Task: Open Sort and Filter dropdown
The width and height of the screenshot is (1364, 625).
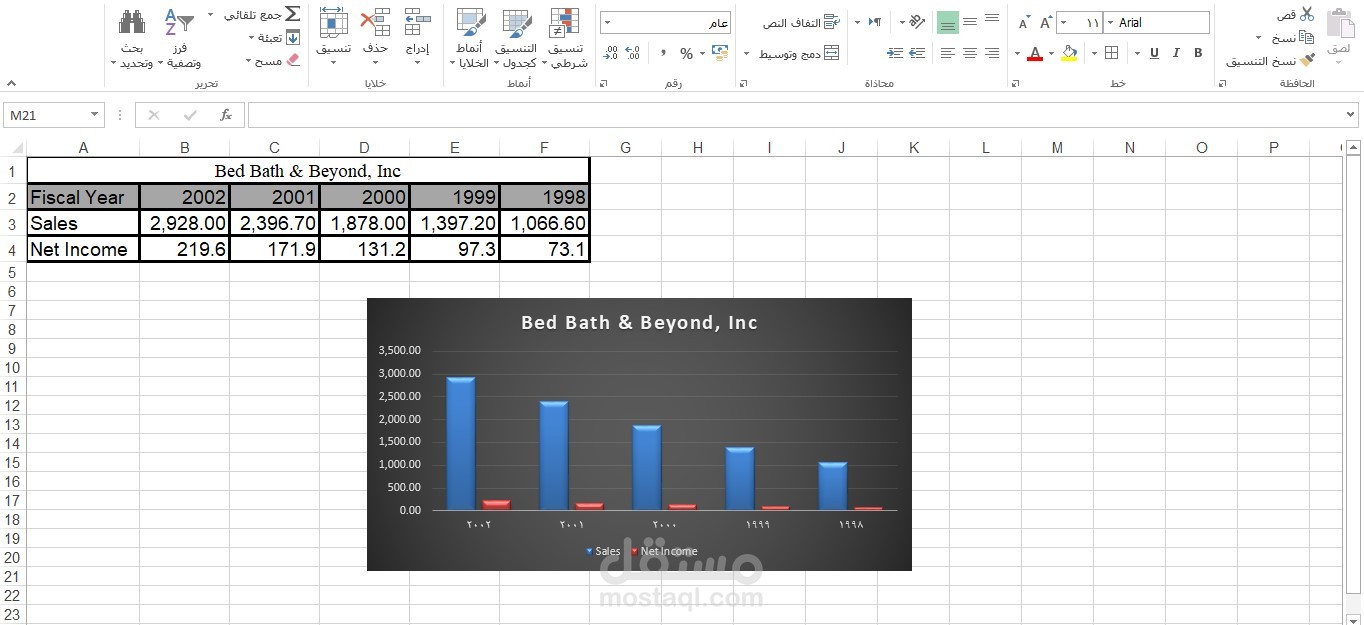Action: point(179,39)
